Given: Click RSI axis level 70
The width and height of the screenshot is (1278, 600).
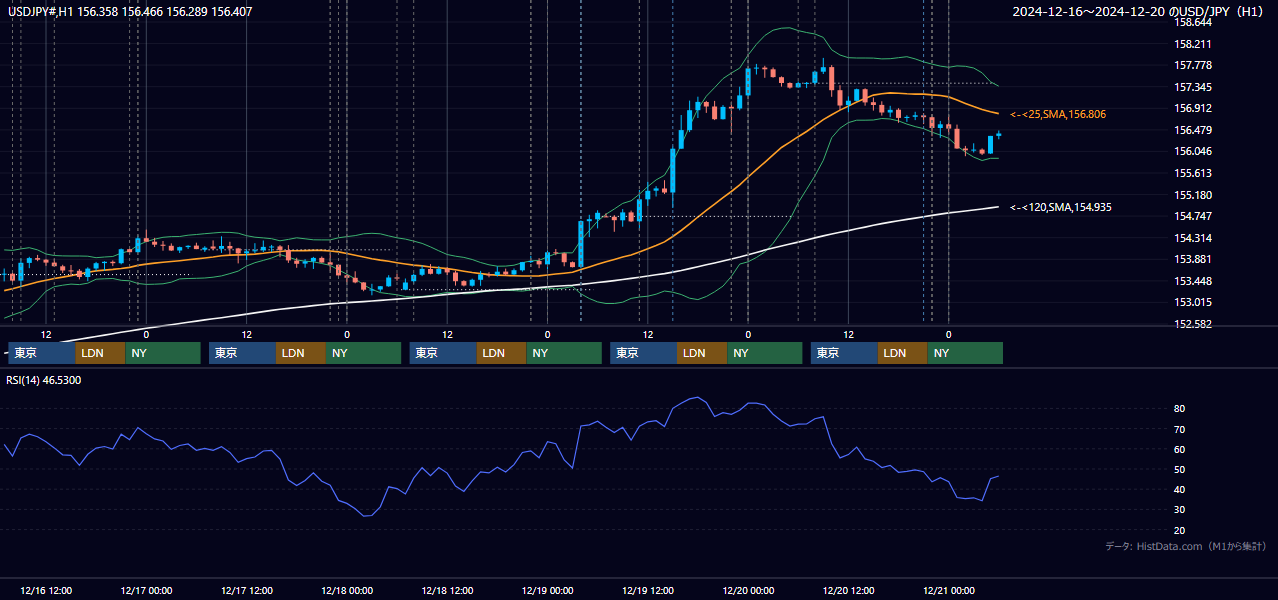Looking at the screenshot, I should pos(1180,429).
